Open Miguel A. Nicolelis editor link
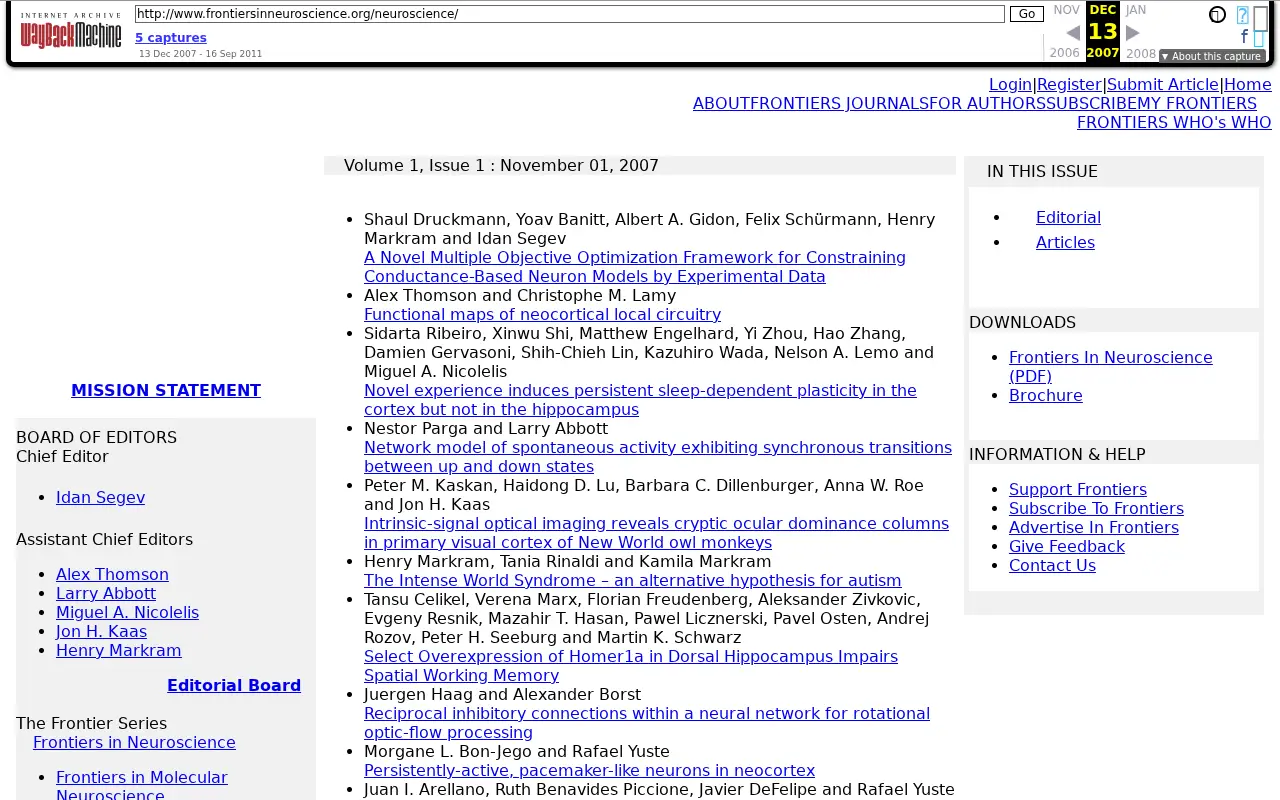 pos(127,613)
